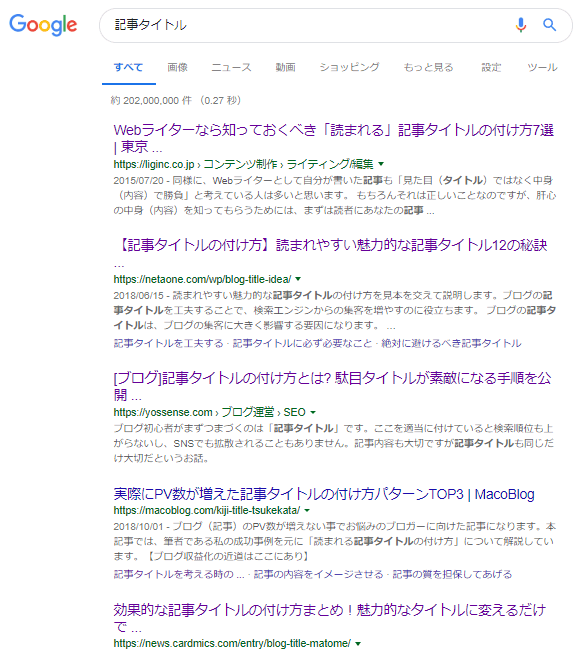Image resolution: width=585 pixels, height=653 pixels.
Task: Switch to the 動画 tab
Action: click(x=286, y=67)
